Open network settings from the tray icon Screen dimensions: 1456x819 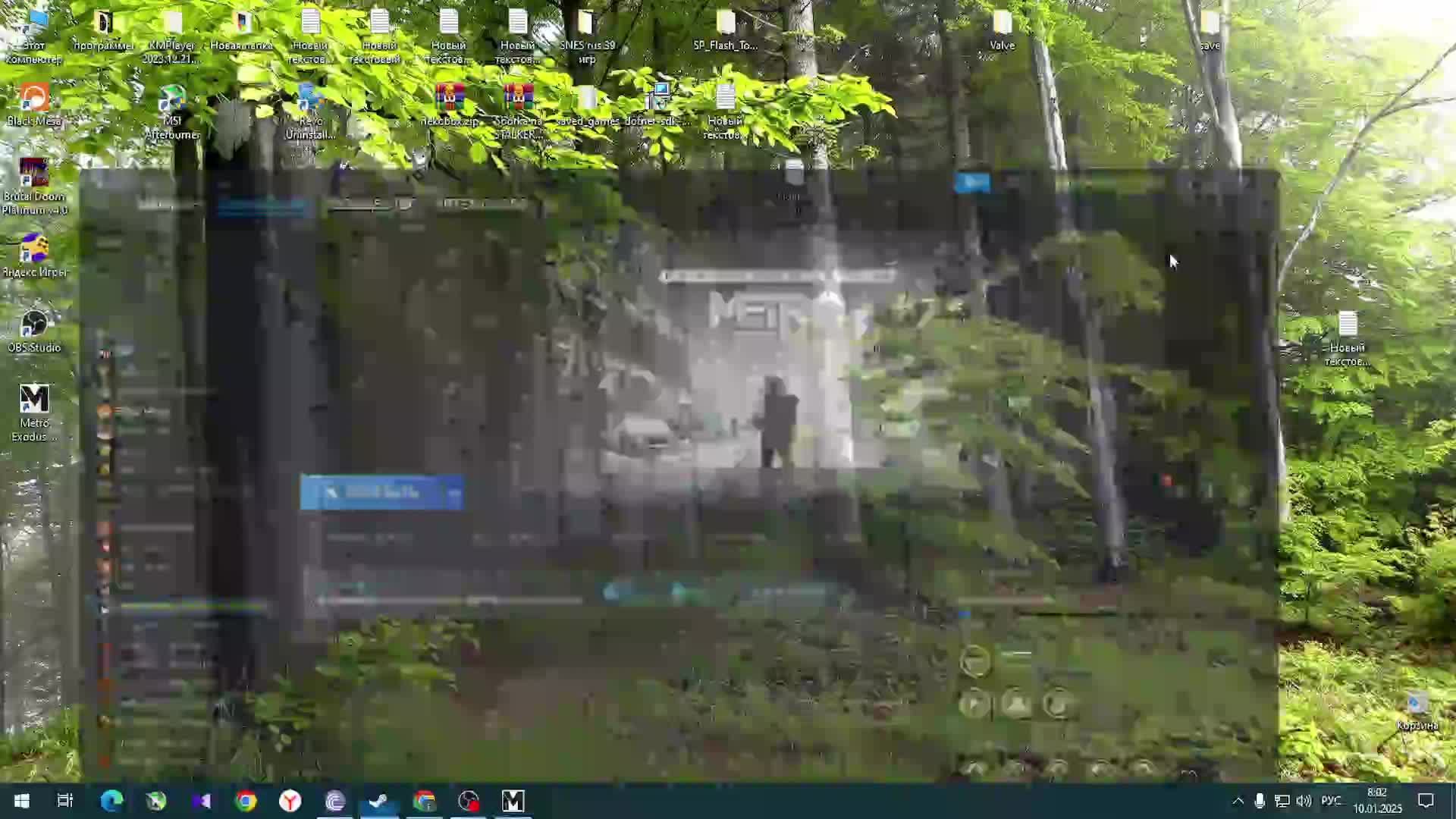click(x=1282, y=801)
